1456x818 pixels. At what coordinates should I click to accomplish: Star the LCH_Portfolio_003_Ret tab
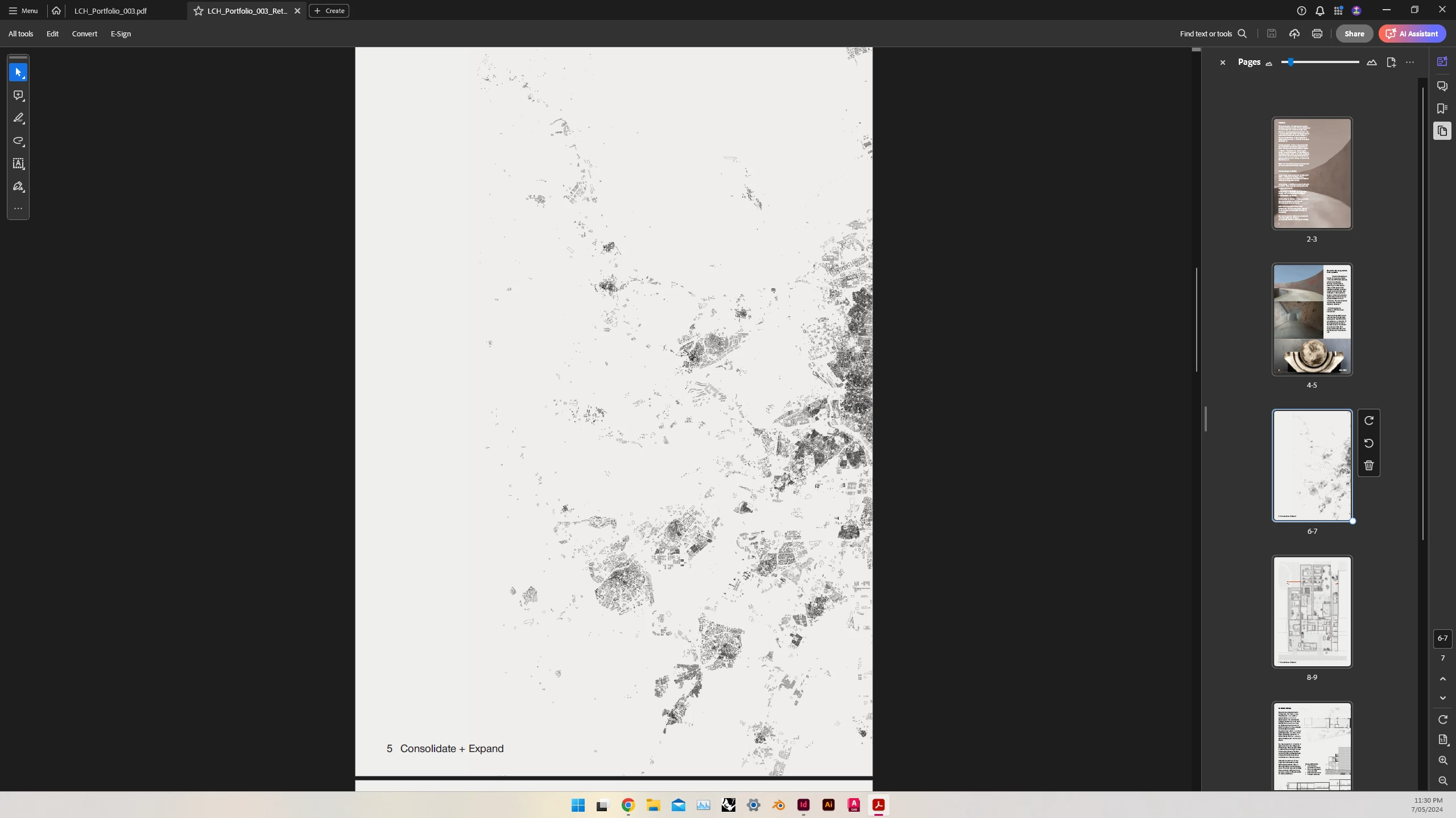pos(198,11)
